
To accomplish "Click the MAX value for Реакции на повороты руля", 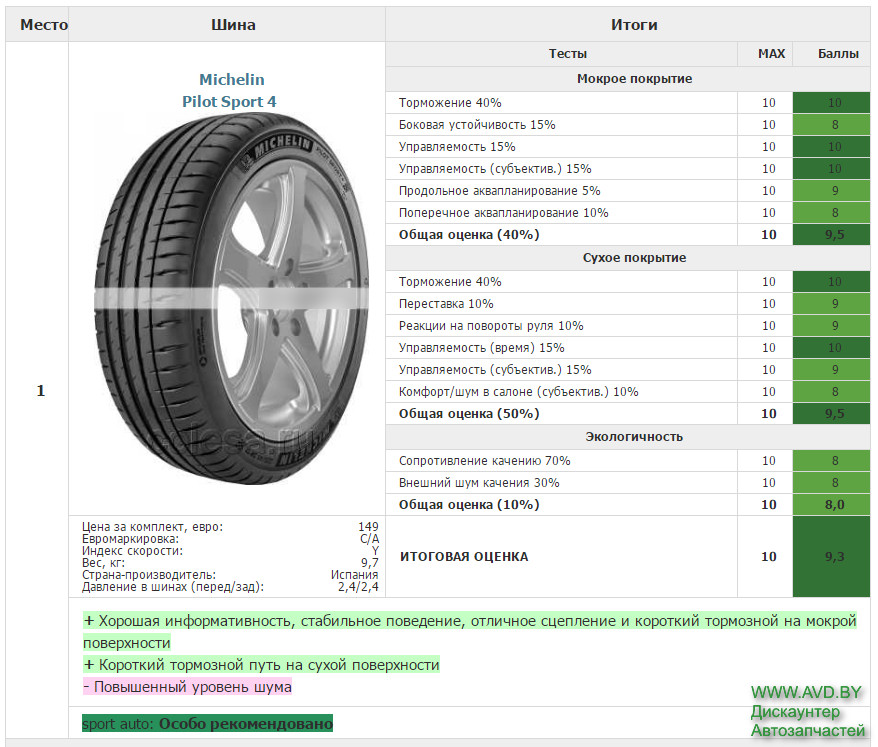I will pyautogui.click(x=768, y=326).
